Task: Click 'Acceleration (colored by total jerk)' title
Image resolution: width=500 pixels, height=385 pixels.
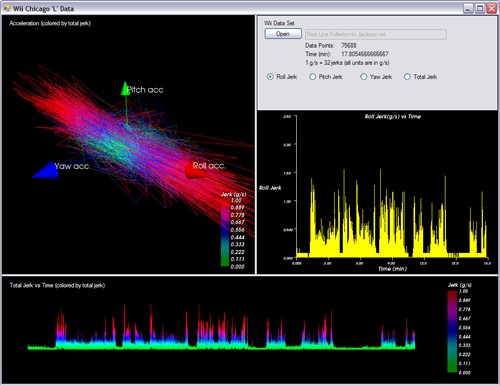Action: click(x=50, y=23)
